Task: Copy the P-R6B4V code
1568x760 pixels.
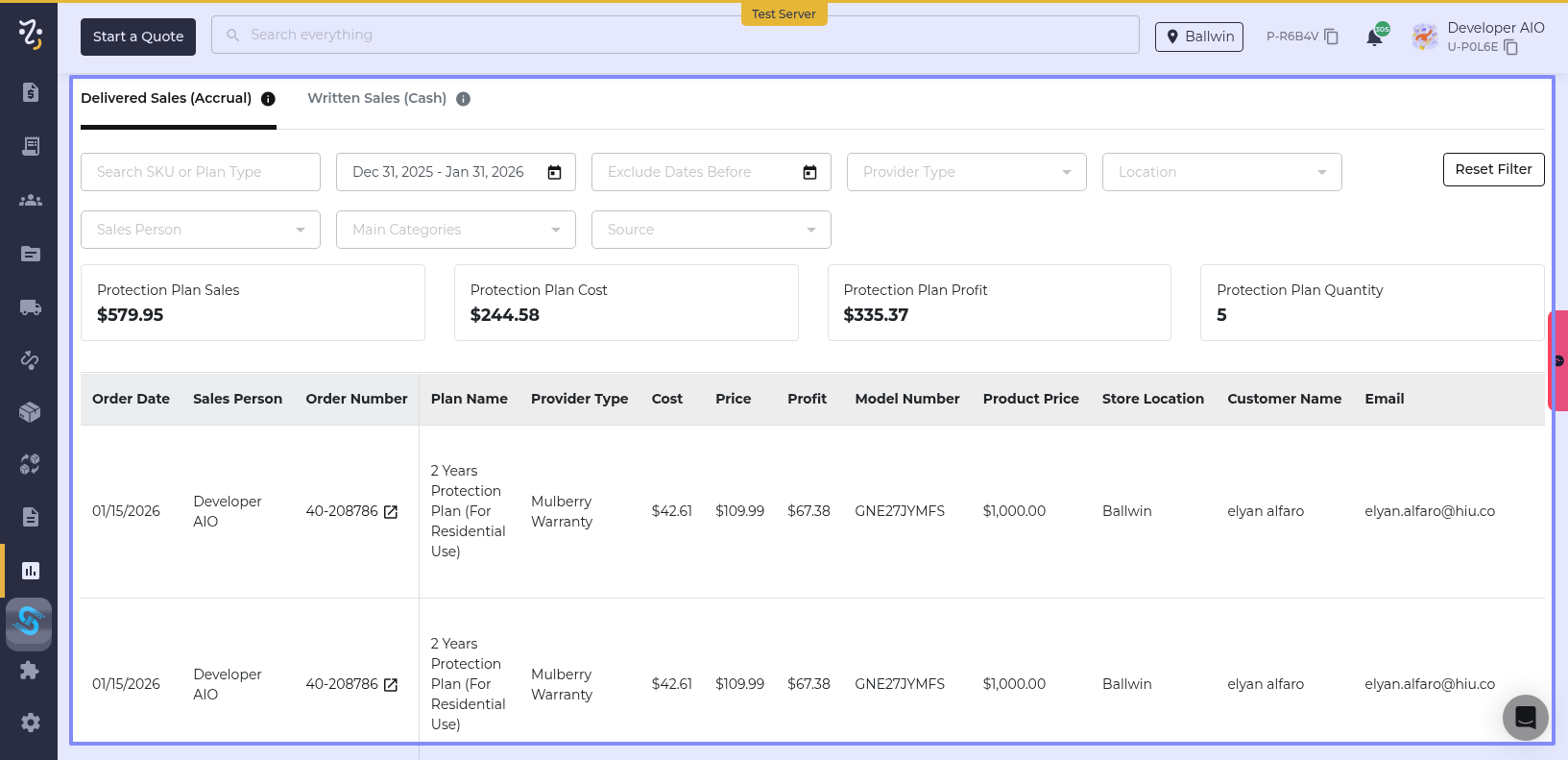Action: [x=1331, y=37]
